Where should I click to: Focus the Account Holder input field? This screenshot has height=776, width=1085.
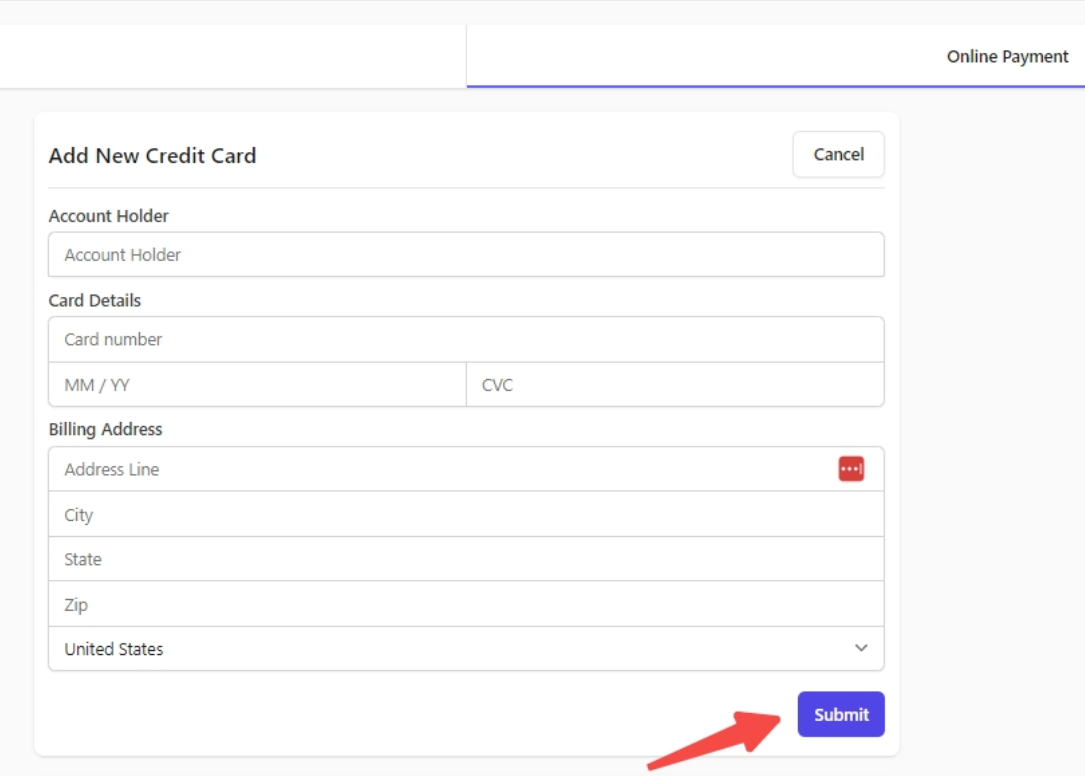[x=466, y=255]
